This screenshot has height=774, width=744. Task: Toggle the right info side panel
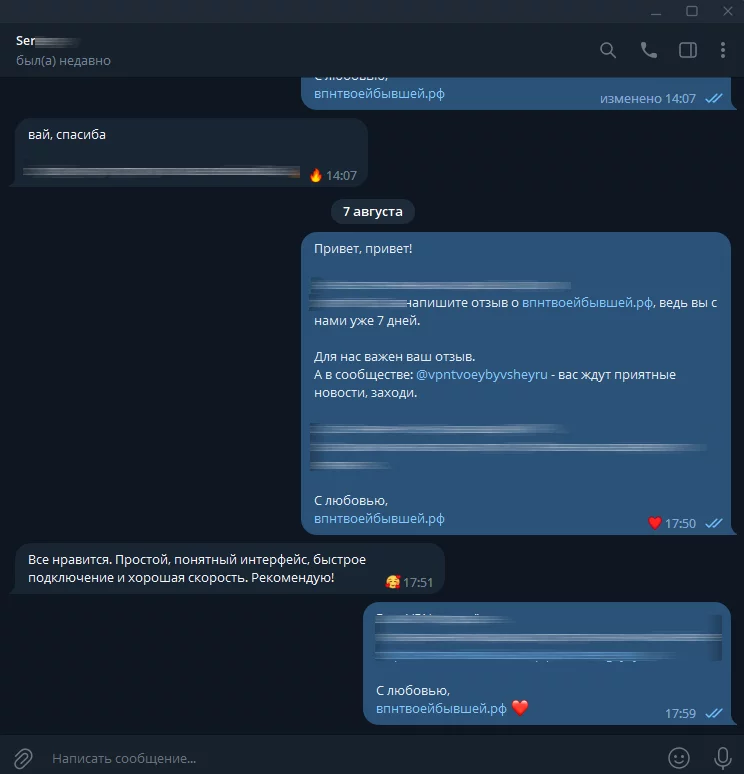click(x=688, y=50)
